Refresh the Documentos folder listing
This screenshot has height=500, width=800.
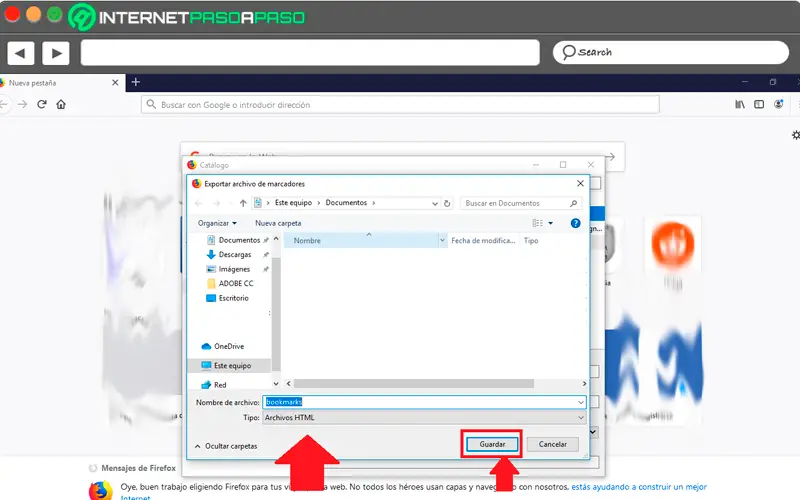(447, 203)
